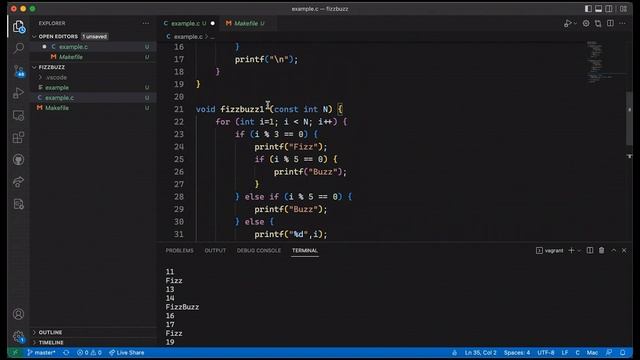This screenshot has width=640, height=360.
Task: Change encoding via UTF-8
Action: tap(546, 353)
